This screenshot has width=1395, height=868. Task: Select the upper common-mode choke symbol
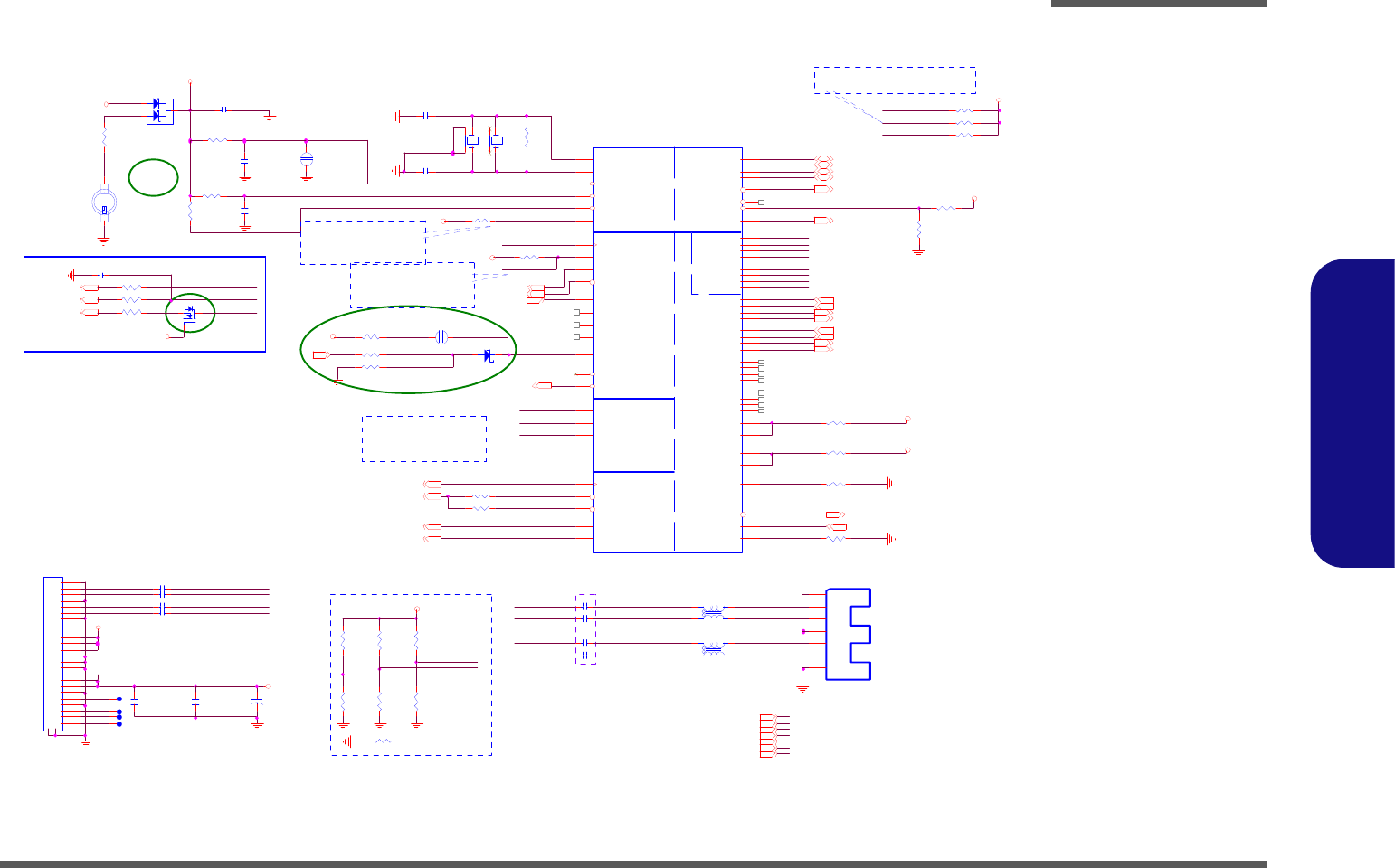click(x=714, y=613)
